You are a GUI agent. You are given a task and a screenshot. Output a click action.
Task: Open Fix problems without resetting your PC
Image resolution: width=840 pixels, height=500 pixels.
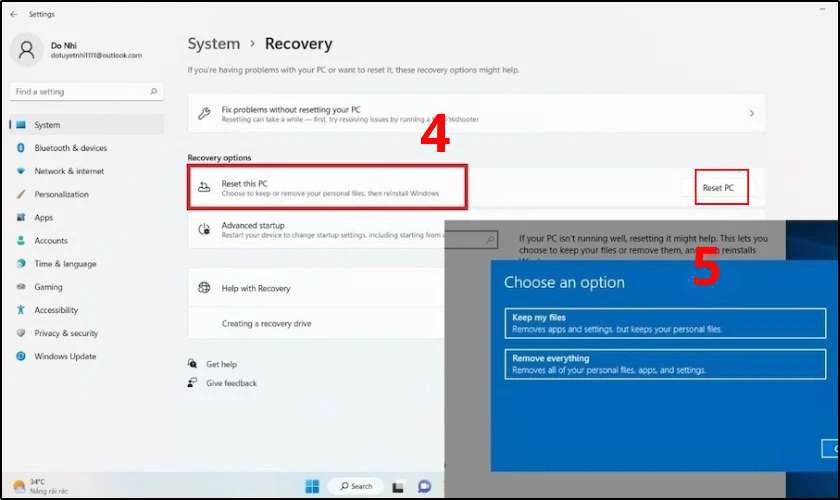tap(476, 113)
